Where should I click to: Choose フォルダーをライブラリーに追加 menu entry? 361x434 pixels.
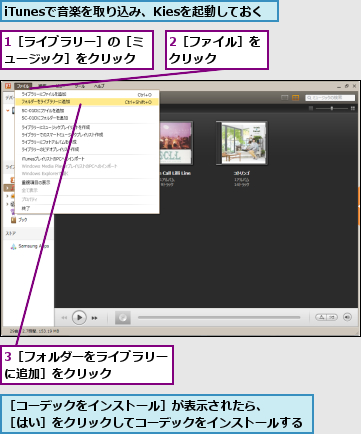87,102
